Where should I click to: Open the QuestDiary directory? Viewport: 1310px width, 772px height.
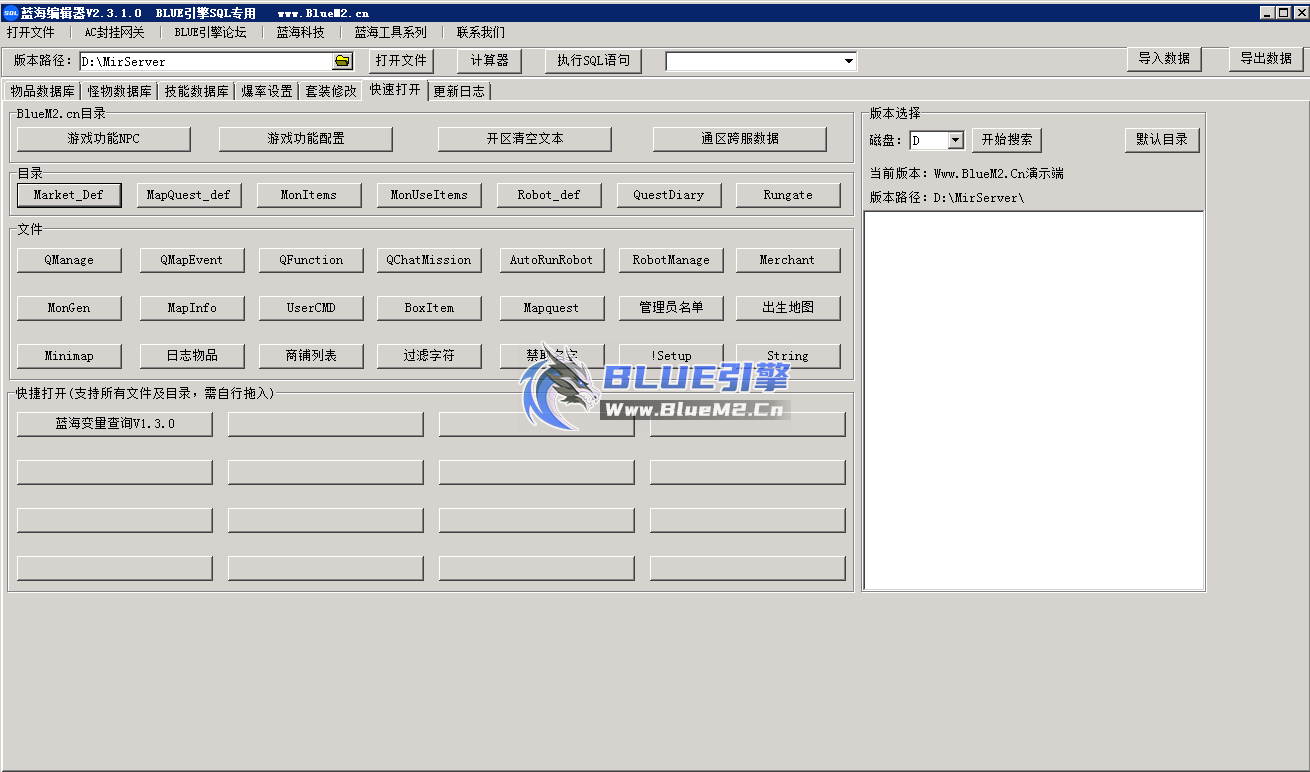669,195
